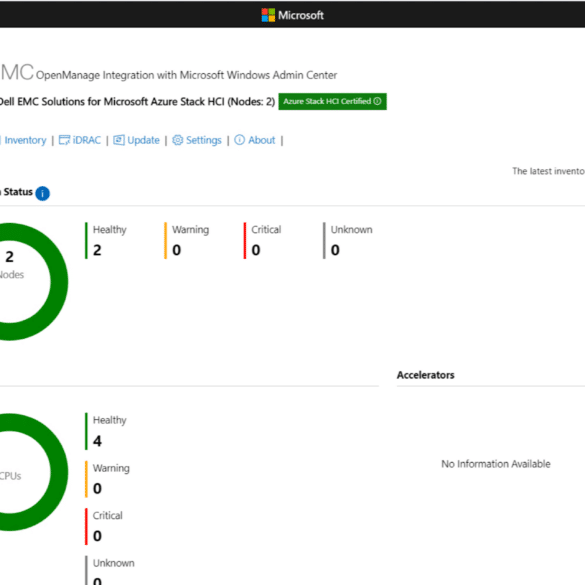Click the Azure Stack HCI Certified badge
This screenshot has height=585, width=585.
(332, 101)
